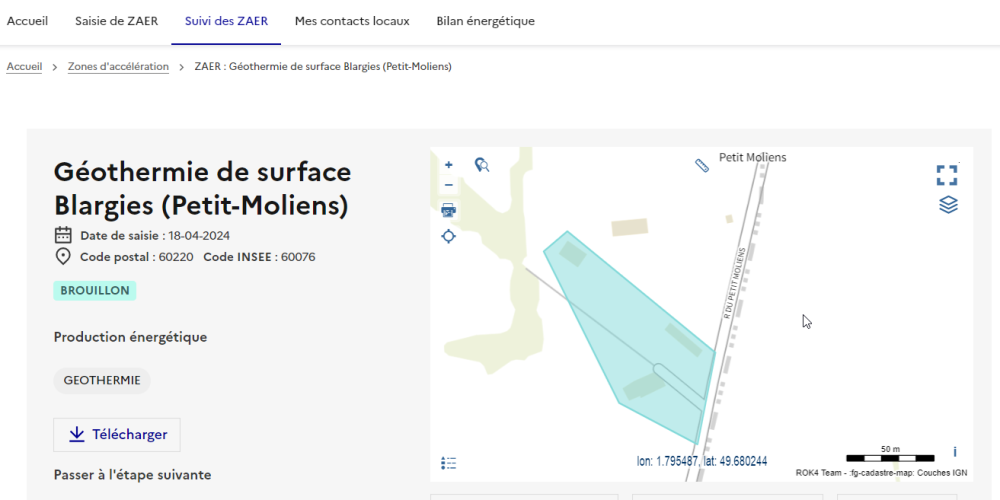This screenshot has width=1000, height=500.
Task: Click the Accueil breadcrumb link
Action: click(x=24, y=67)
